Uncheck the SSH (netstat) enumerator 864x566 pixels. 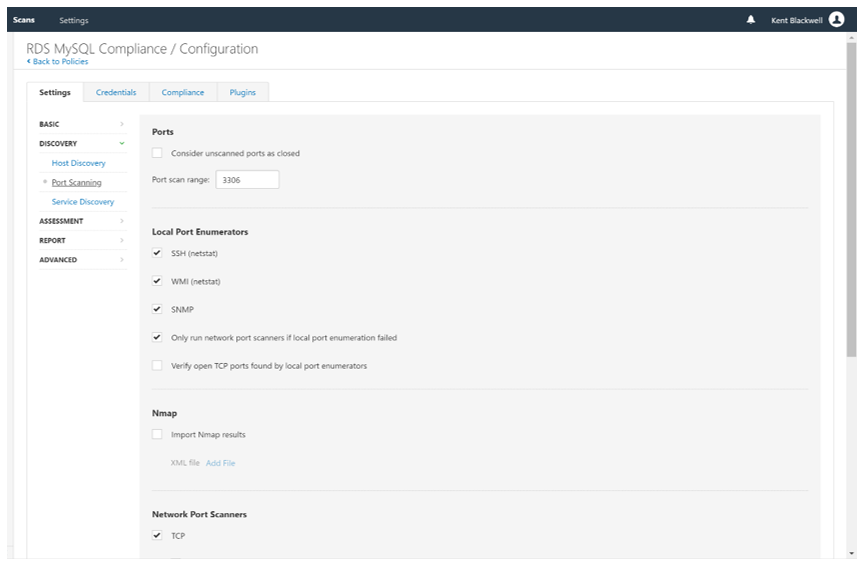click(x=157, y=253)
